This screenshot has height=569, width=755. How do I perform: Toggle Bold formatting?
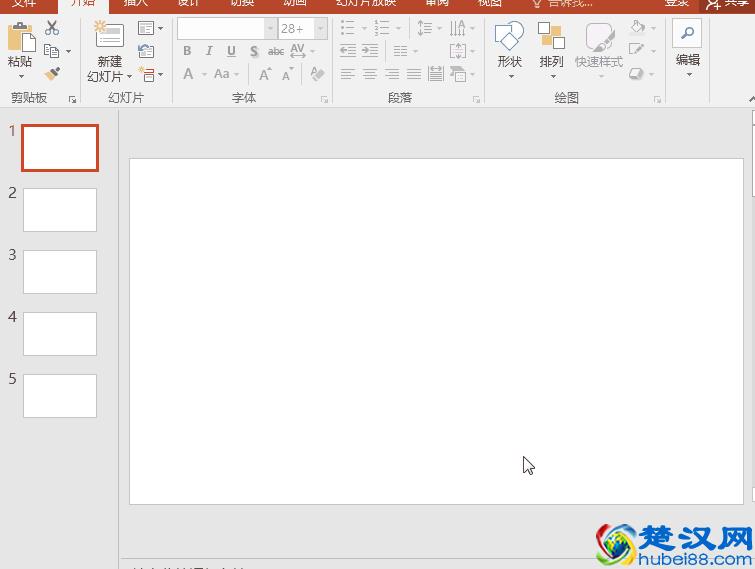coord(187,51)
